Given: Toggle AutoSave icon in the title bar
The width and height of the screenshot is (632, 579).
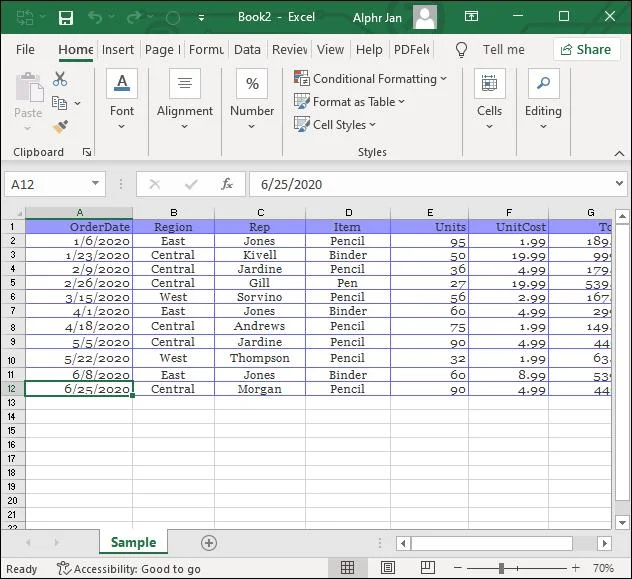Looking at the screenshot, I should [x=25, y=18].
